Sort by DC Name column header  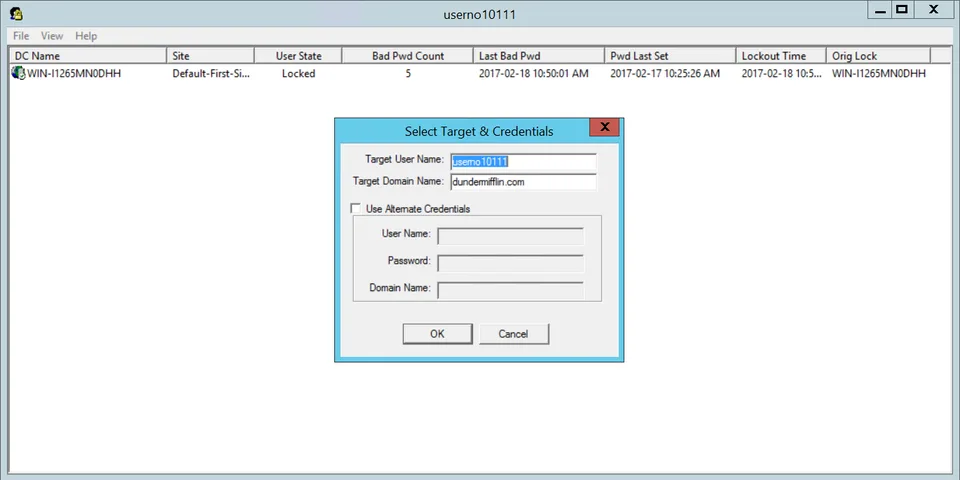pos(88,56)
